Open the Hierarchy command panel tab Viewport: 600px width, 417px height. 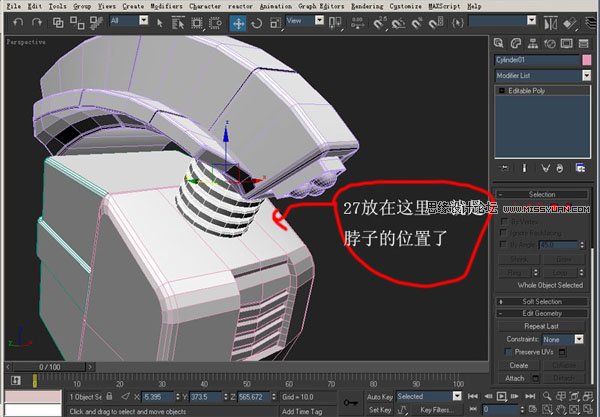533,43
